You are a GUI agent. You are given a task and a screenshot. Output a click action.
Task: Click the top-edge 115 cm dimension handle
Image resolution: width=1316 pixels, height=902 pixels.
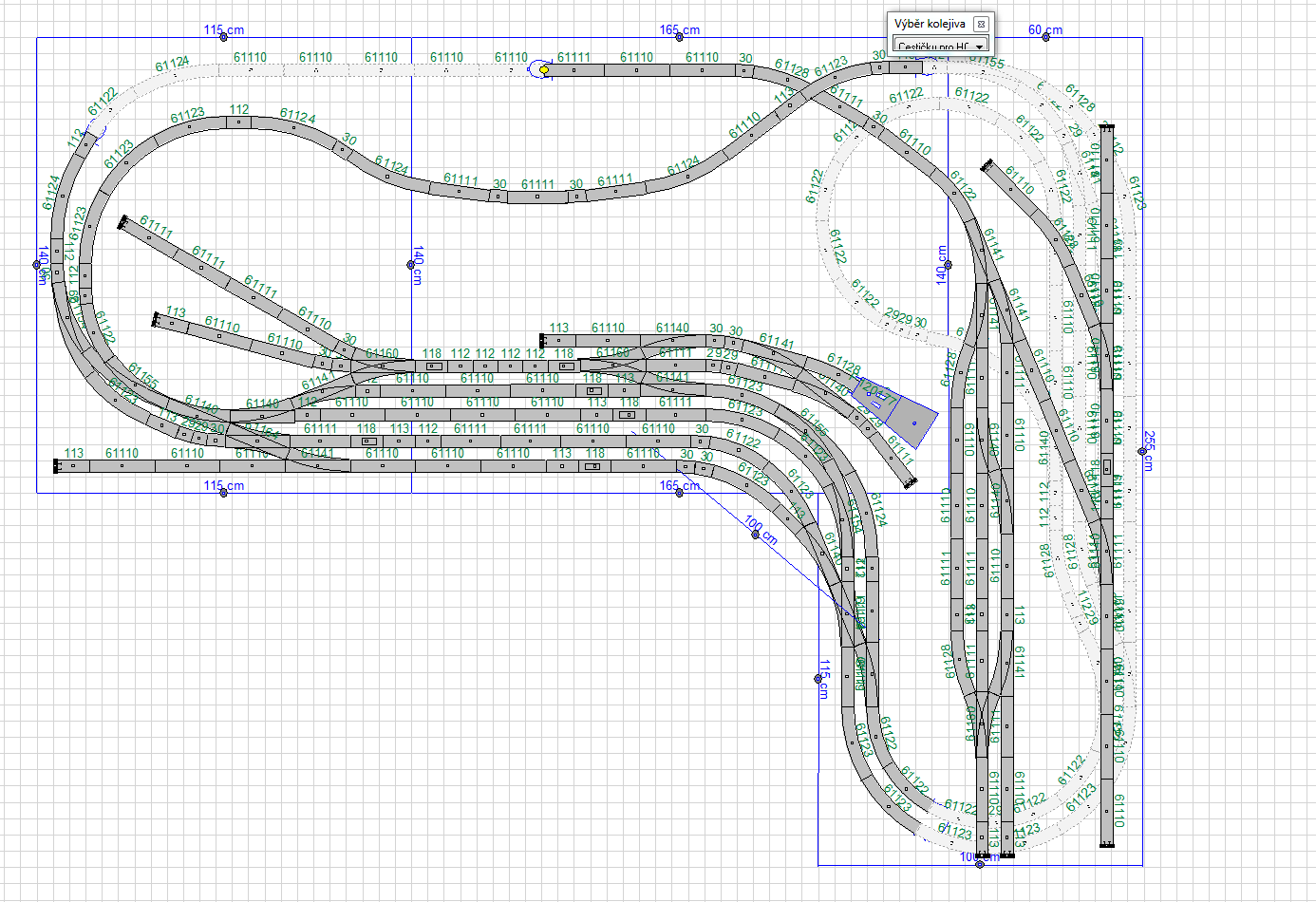224,37
